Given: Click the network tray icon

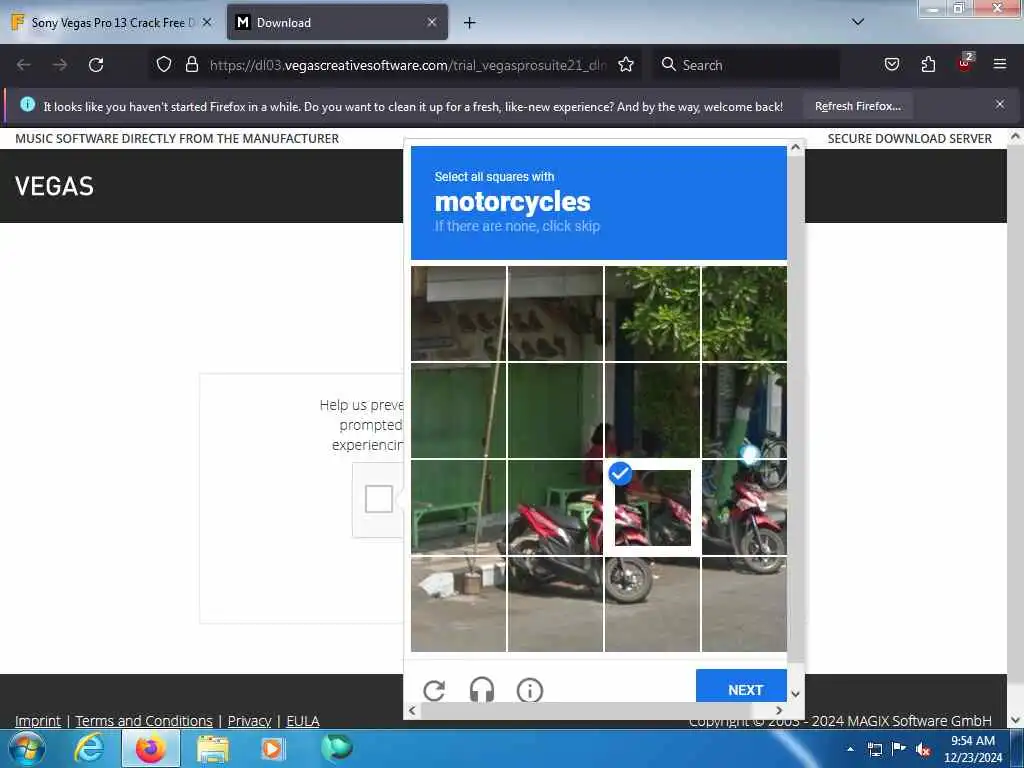Looking at the screenshot, I should click(x=874, y=750).
